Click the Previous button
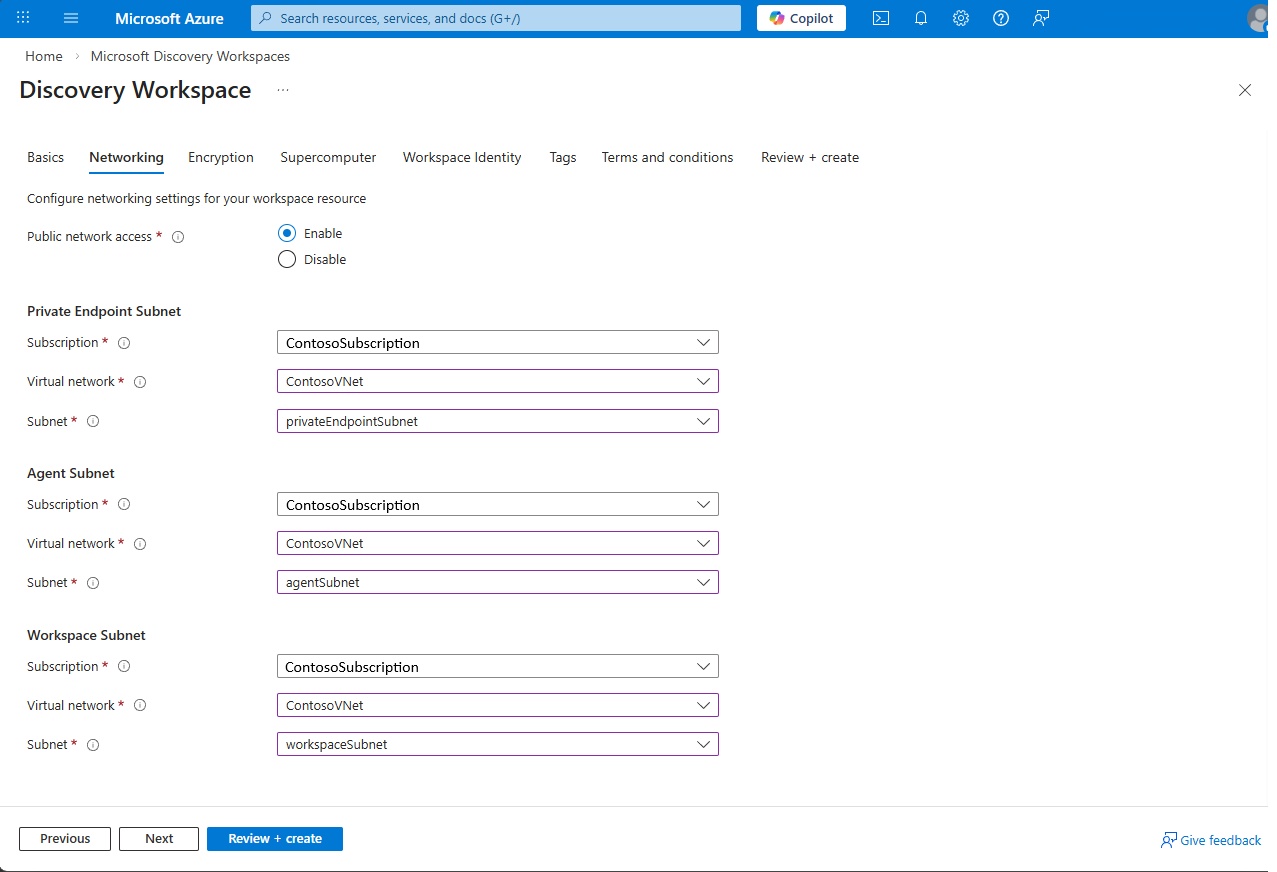 (65, 839)
